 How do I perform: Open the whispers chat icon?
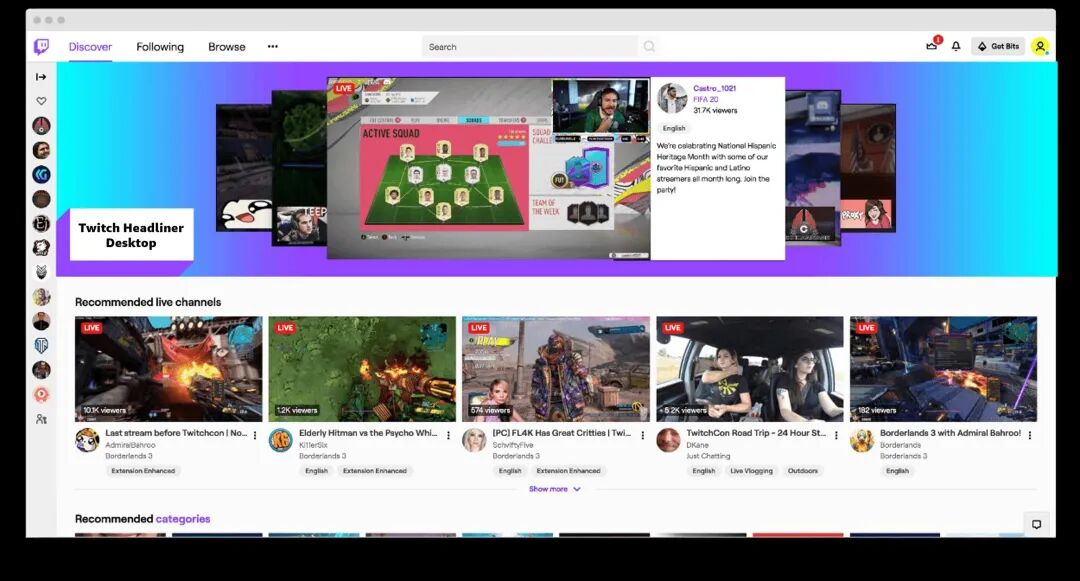tap(1037, 524)
